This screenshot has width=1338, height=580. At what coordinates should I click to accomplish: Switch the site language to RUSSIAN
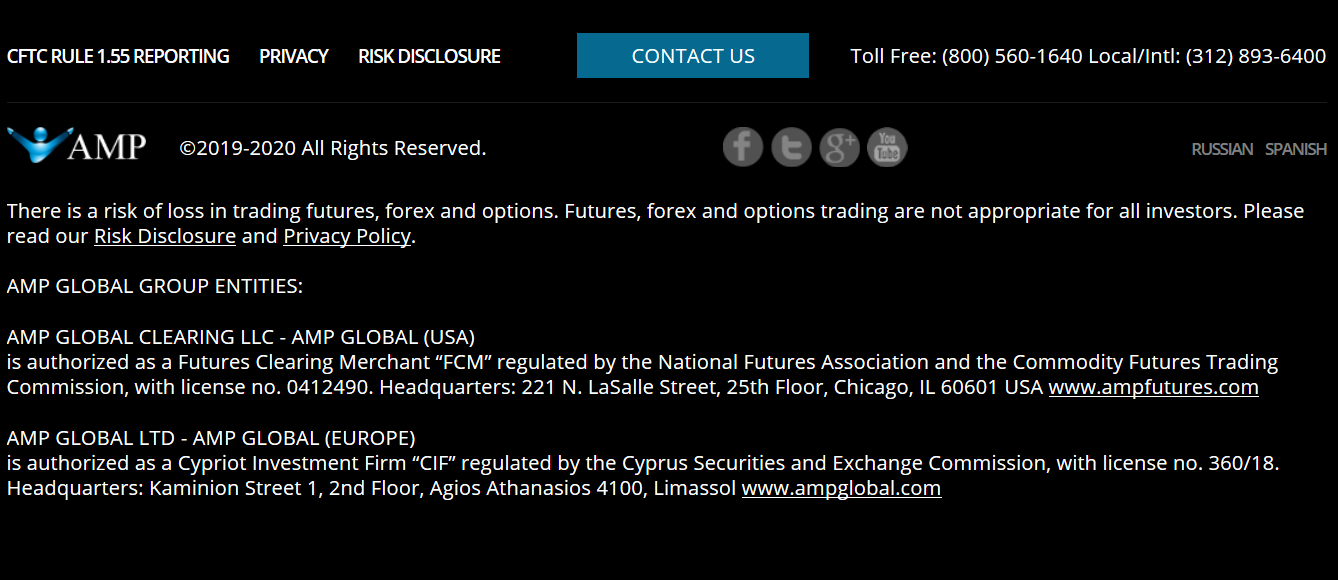click(x=1222, y=149)
